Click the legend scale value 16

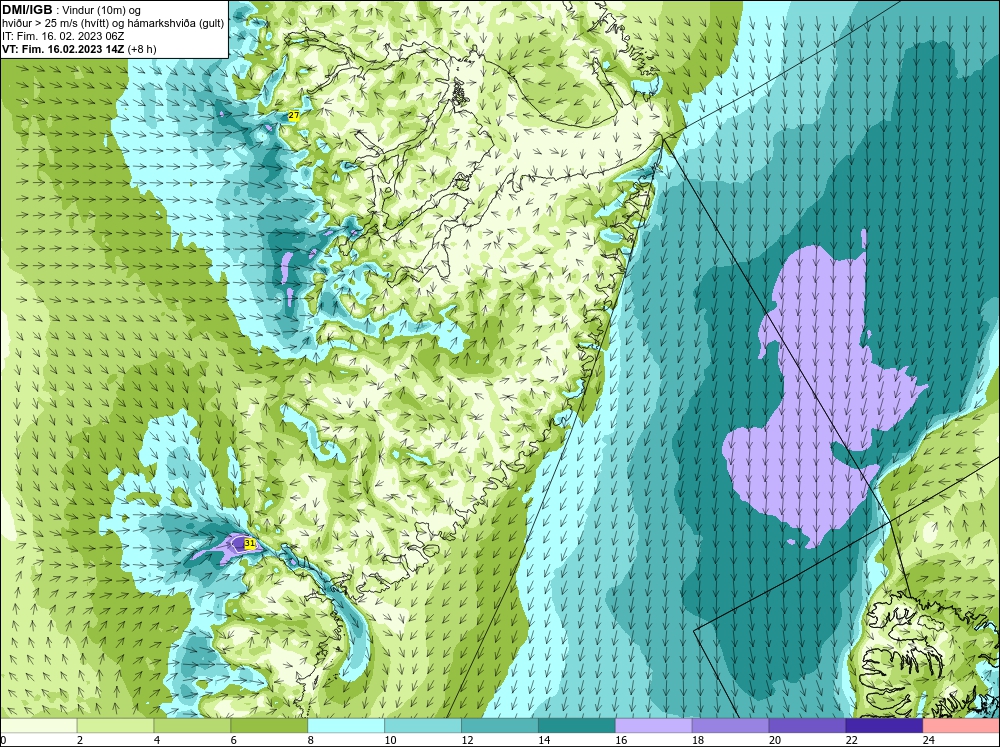621,740
